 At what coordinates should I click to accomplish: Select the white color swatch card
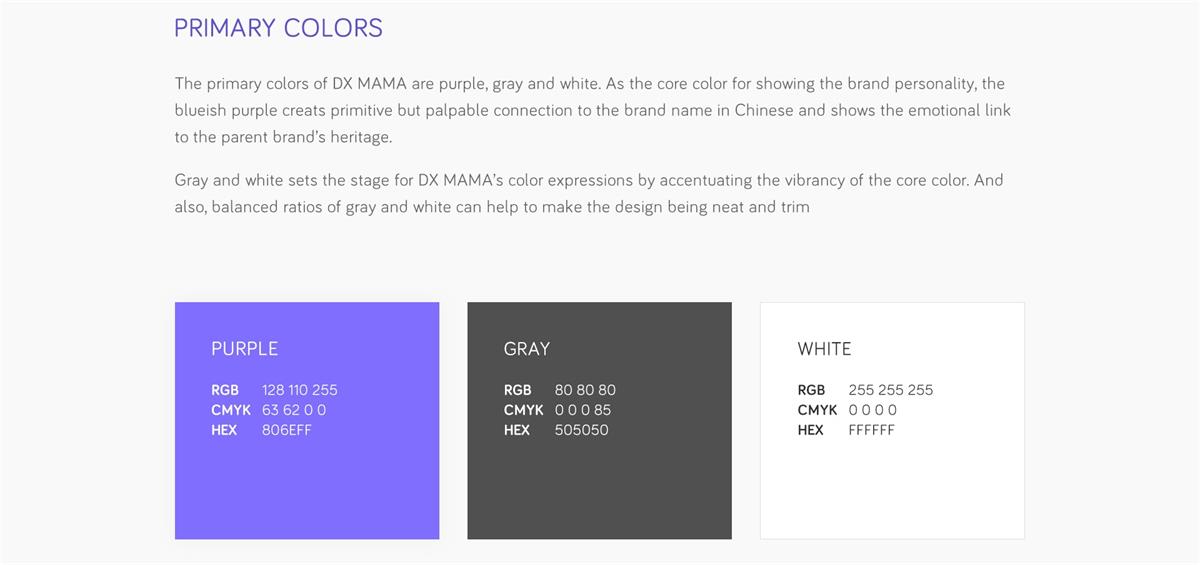point(892,490)
